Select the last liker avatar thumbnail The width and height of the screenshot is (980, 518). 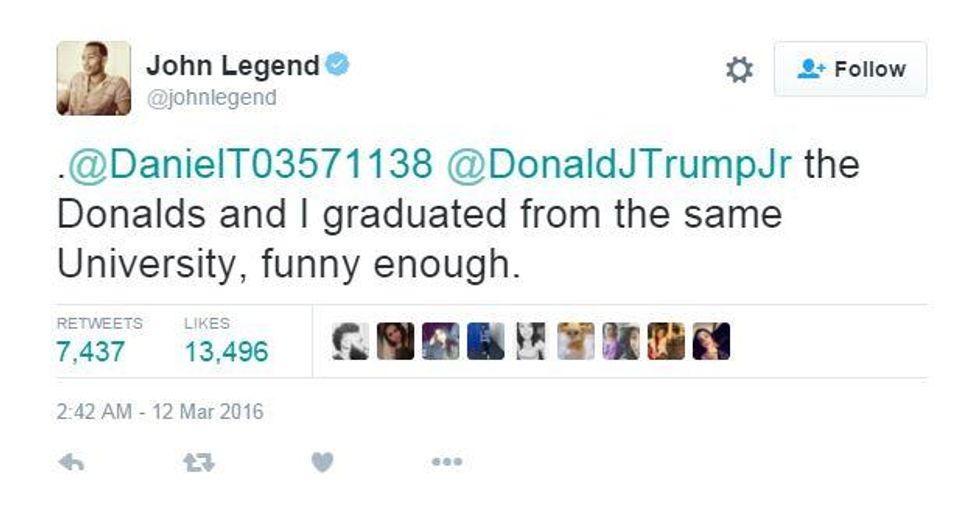(x=711, y=341)
